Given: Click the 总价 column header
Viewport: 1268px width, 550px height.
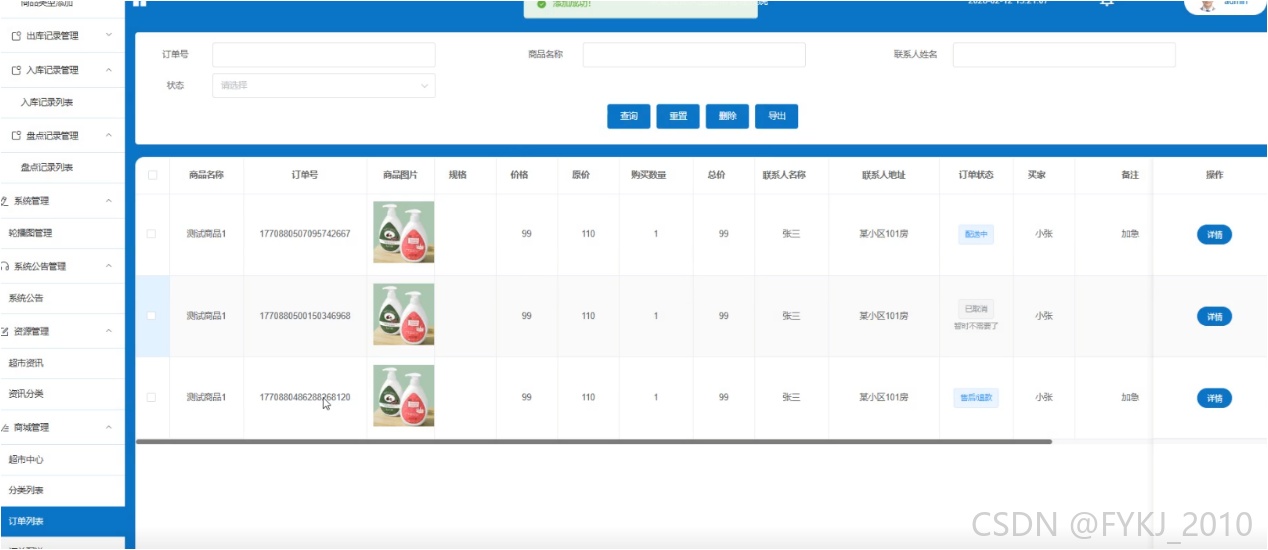Looking at the screenshot, I should click(x=716, y=175).
